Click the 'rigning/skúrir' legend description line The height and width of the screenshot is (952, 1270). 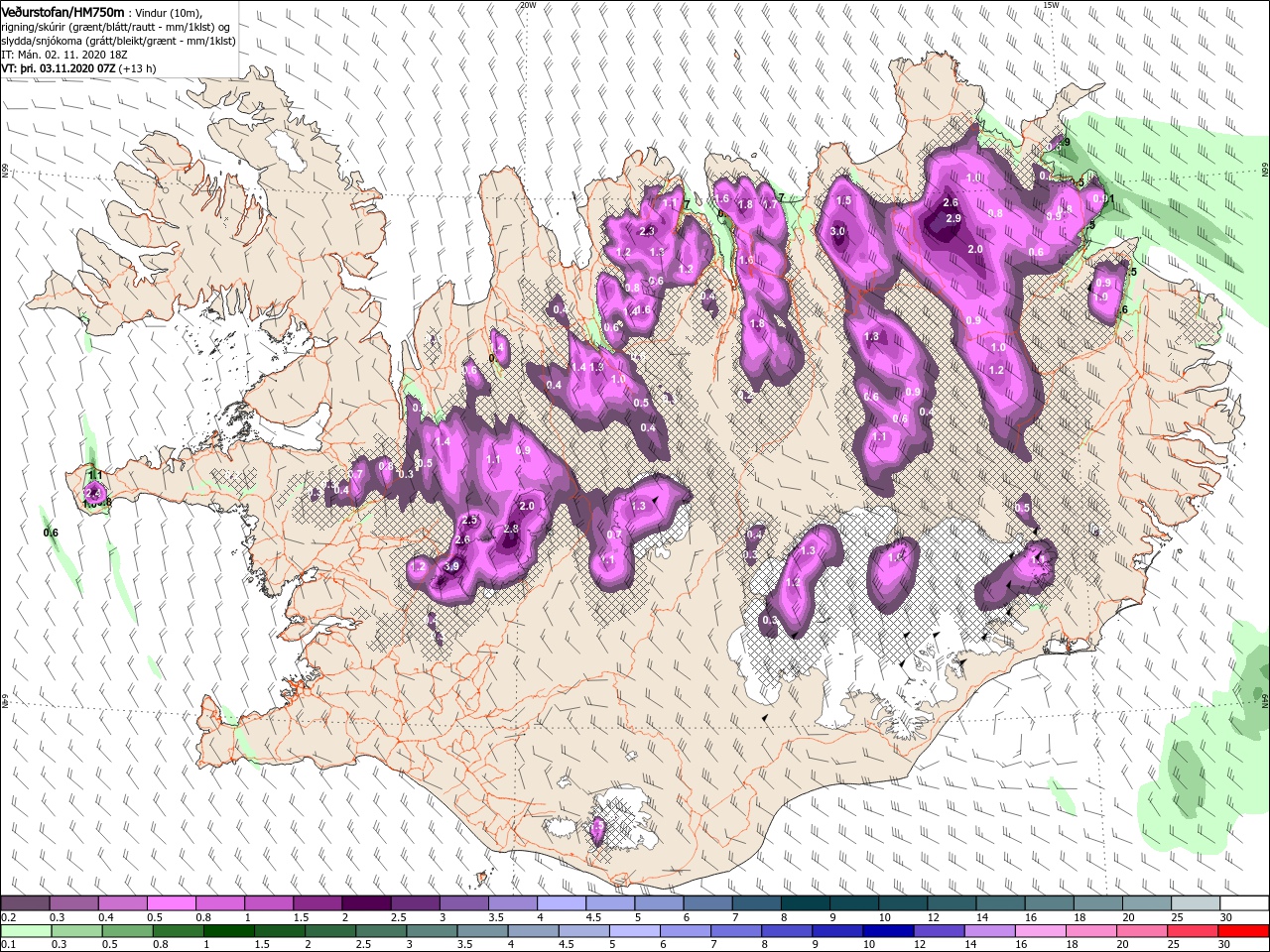[x=117, y=27]
